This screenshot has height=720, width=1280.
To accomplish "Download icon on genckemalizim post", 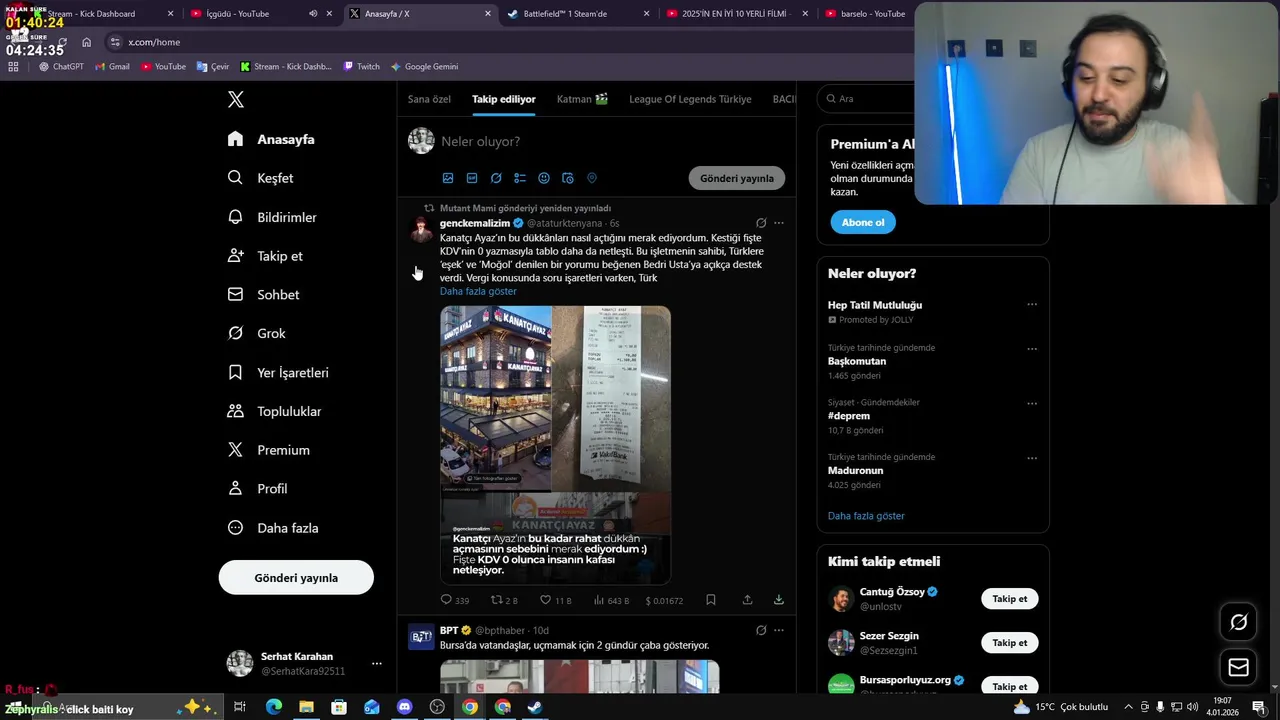I will (x=779, y=600).
